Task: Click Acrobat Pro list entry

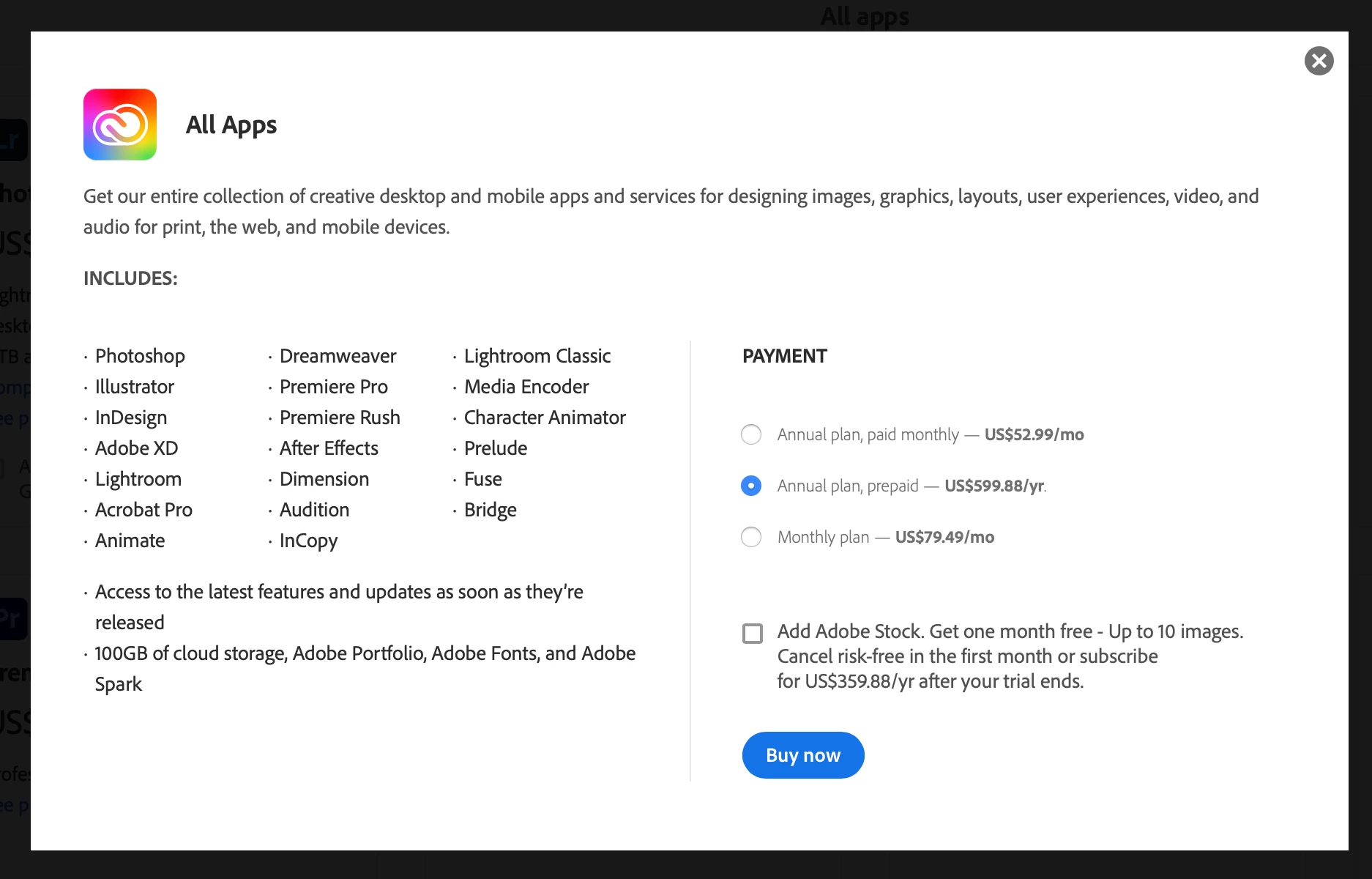Action: tap(143, 510)
